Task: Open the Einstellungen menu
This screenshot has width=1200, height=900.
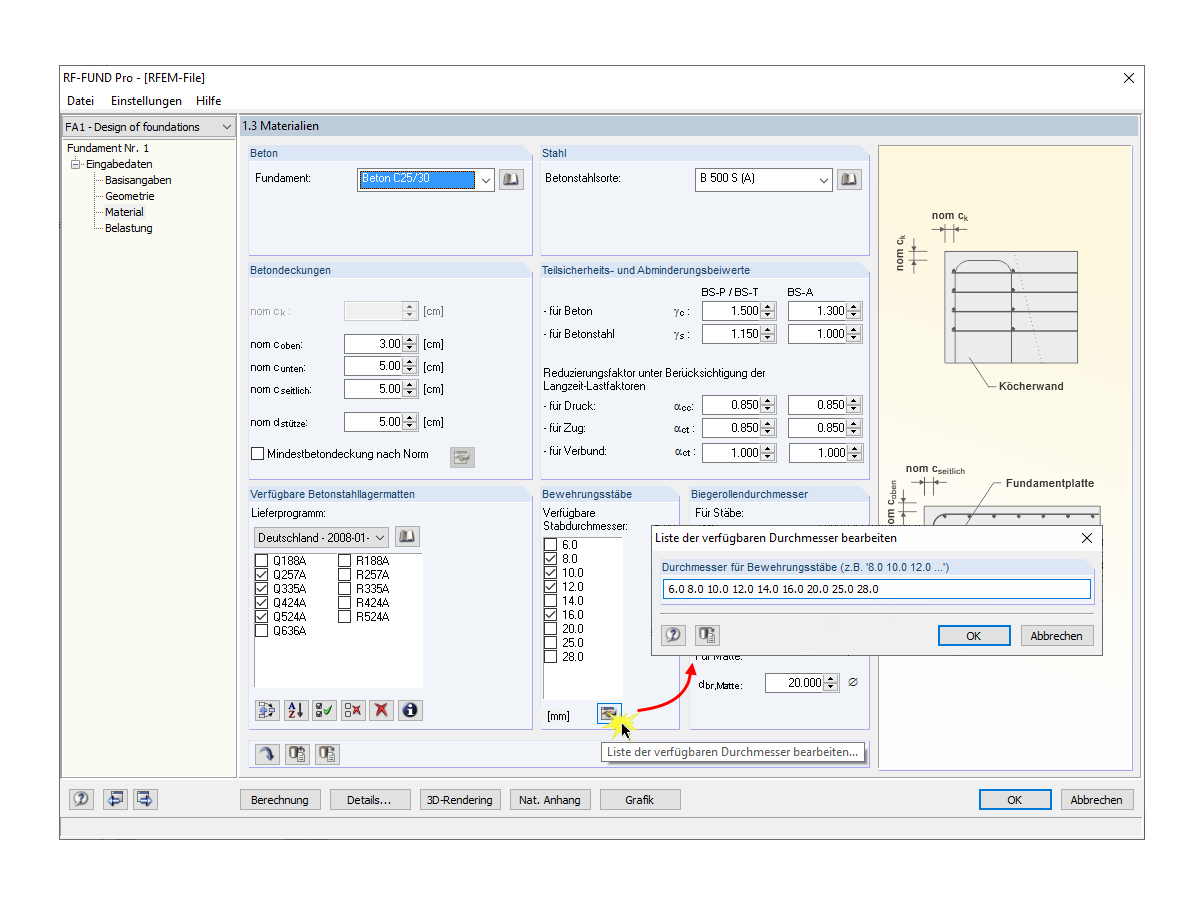Action: (146, 101)
